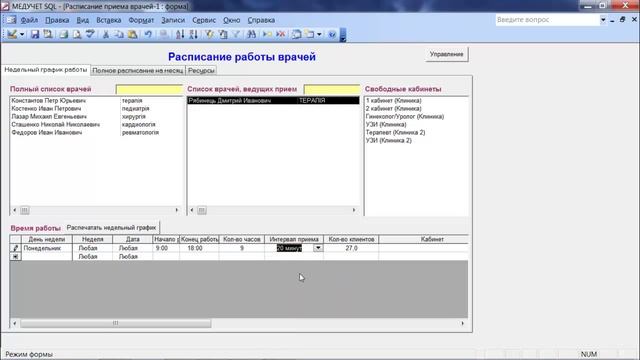Click Filter by Selection icon

pyautogui.click(x=210, y=34)
